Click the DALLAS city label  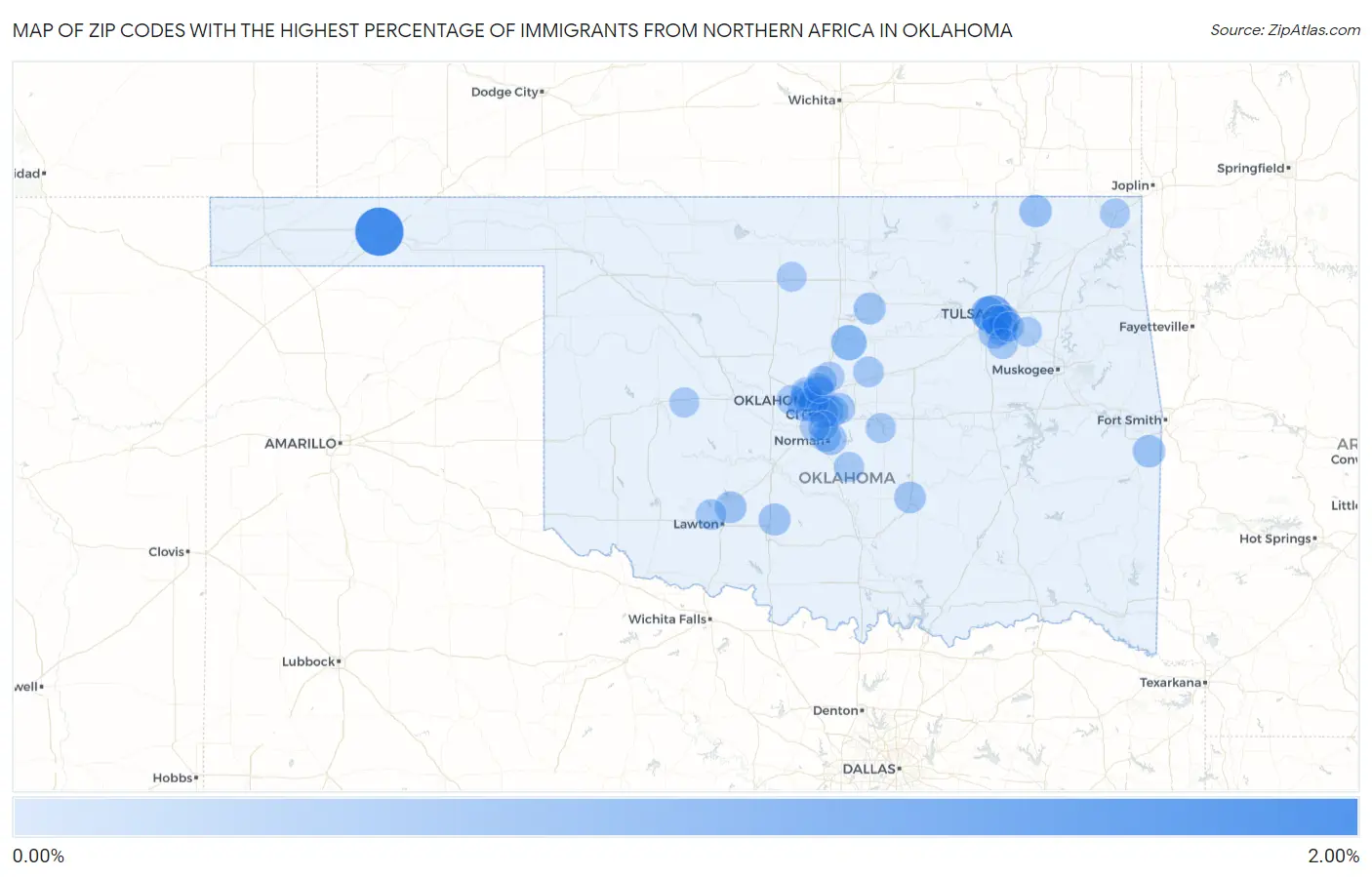(x=868, y=769)
